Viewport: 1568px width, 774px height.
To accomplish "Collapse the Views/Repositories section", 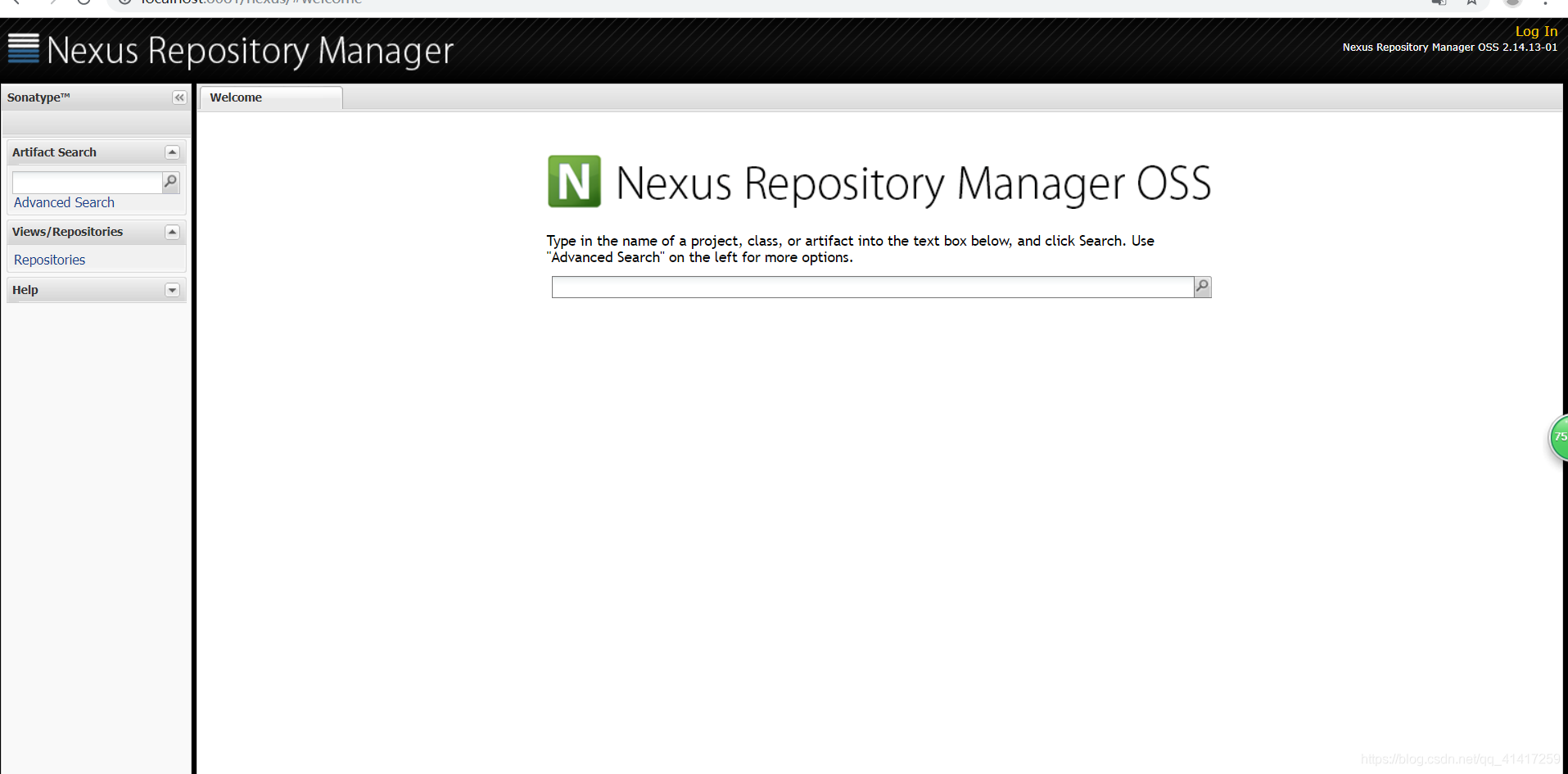I will point(172,232).
